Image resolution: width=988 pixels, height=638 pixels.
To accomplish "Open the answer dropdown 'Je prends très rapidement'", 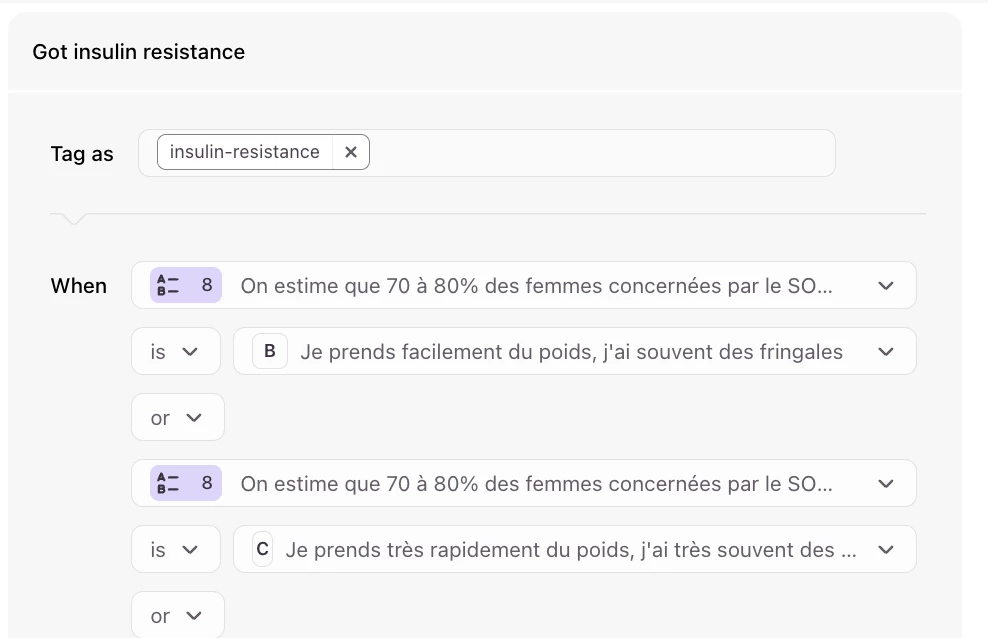I will point(571,550).
